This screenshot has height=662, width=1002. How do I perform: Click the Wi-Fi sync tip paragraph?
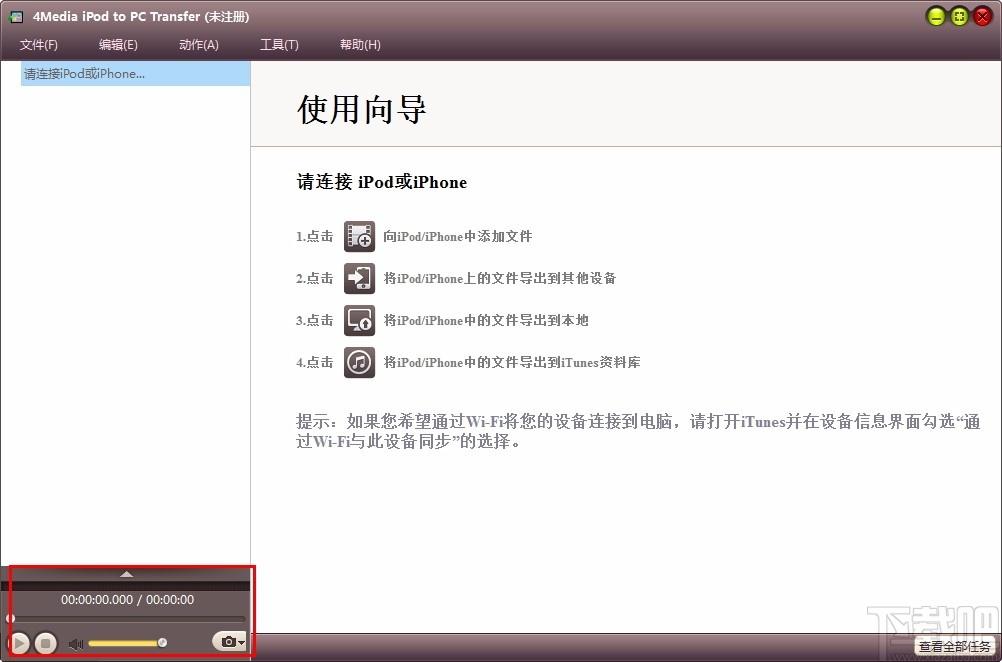click(638, 431)
